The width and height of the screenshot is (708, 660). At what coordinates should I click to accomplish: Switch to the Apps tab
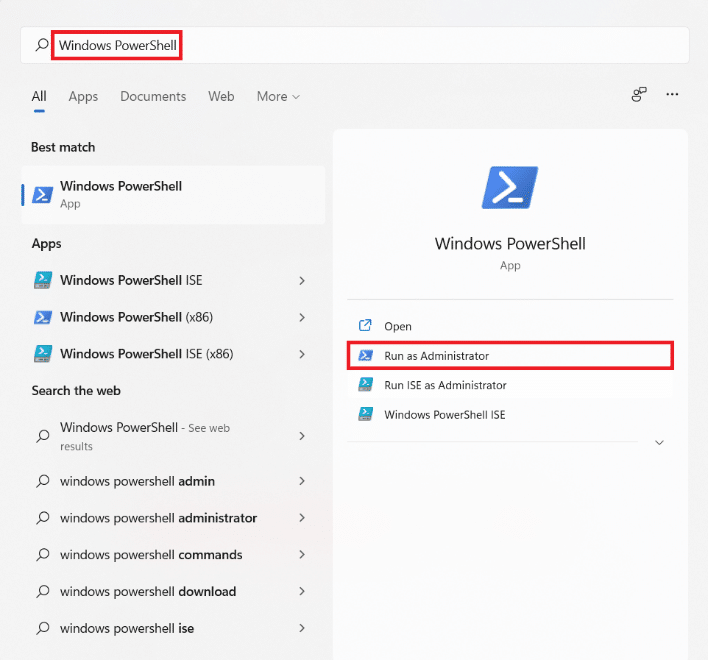pyautogui.click(x=83, y=96)
